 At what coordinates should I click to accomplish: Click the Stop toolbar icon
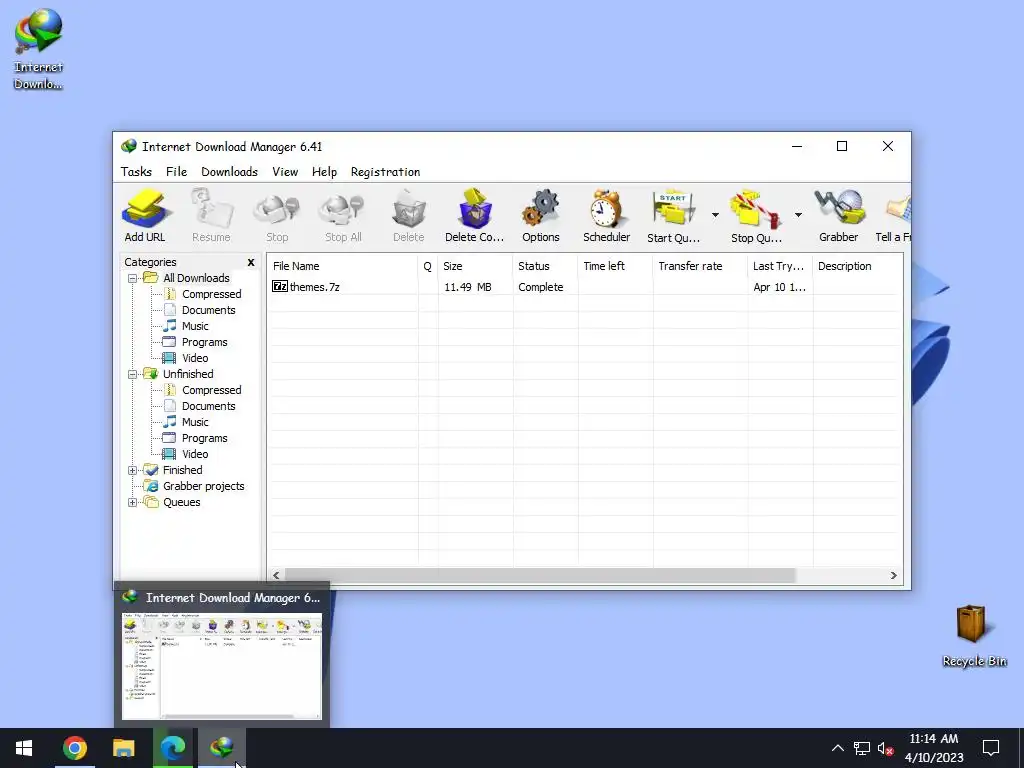(x=277, y=216)
